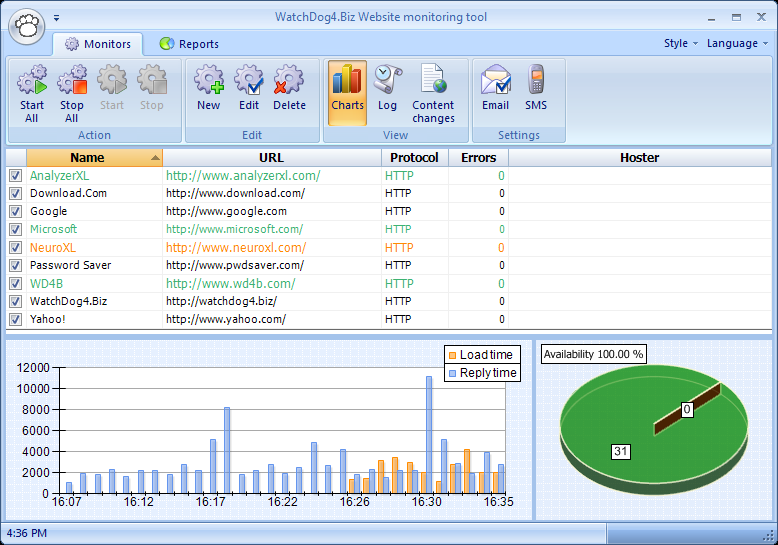Image resolution: width=778 pixels, height=545 pixels.
Task: Toggle the Google monitor checkbox
Action: [x=15, y=211]
